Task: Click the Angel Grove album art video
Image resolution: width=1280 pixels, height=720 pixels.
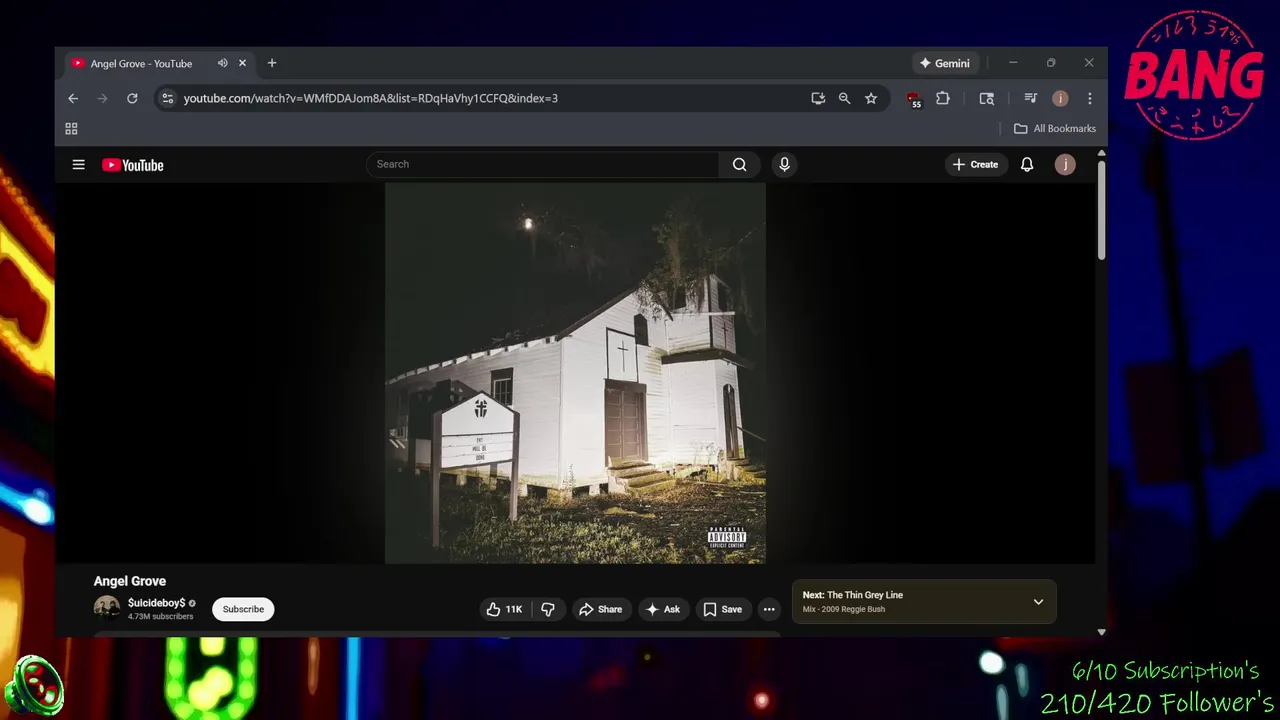Action: (x=575, y=373)
